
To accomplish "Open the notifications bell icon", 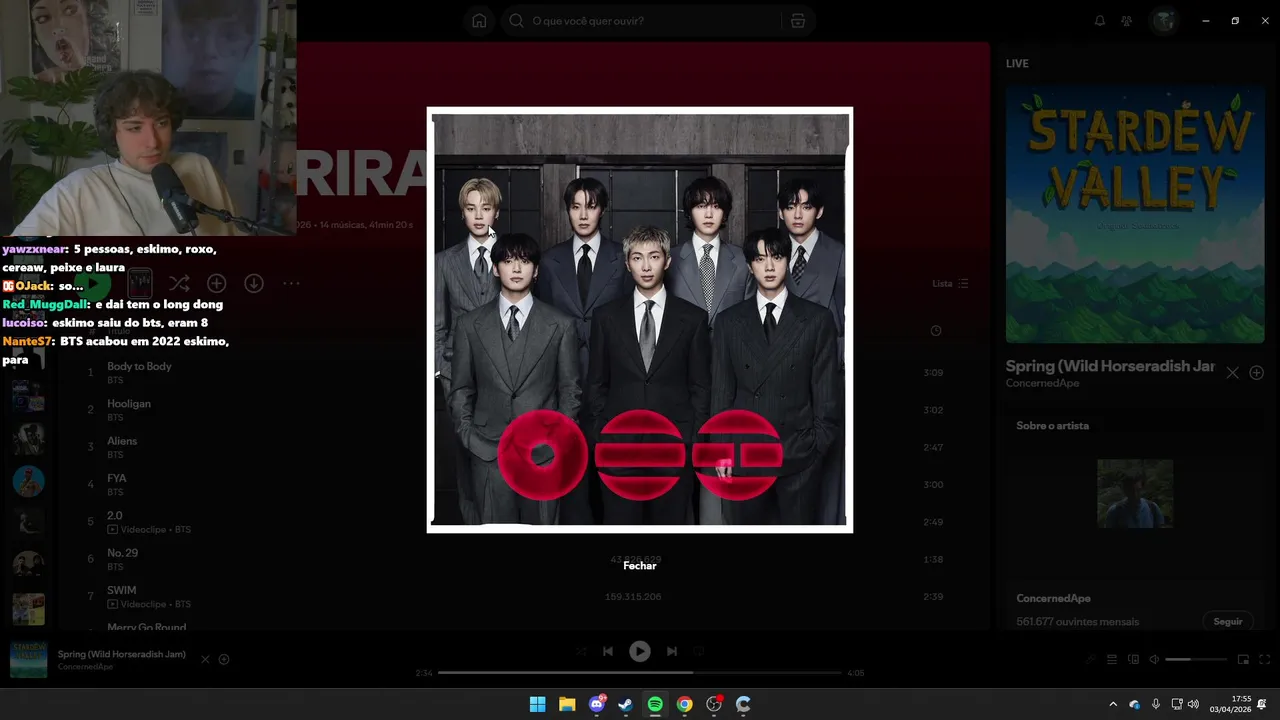I will point(1100,21).
